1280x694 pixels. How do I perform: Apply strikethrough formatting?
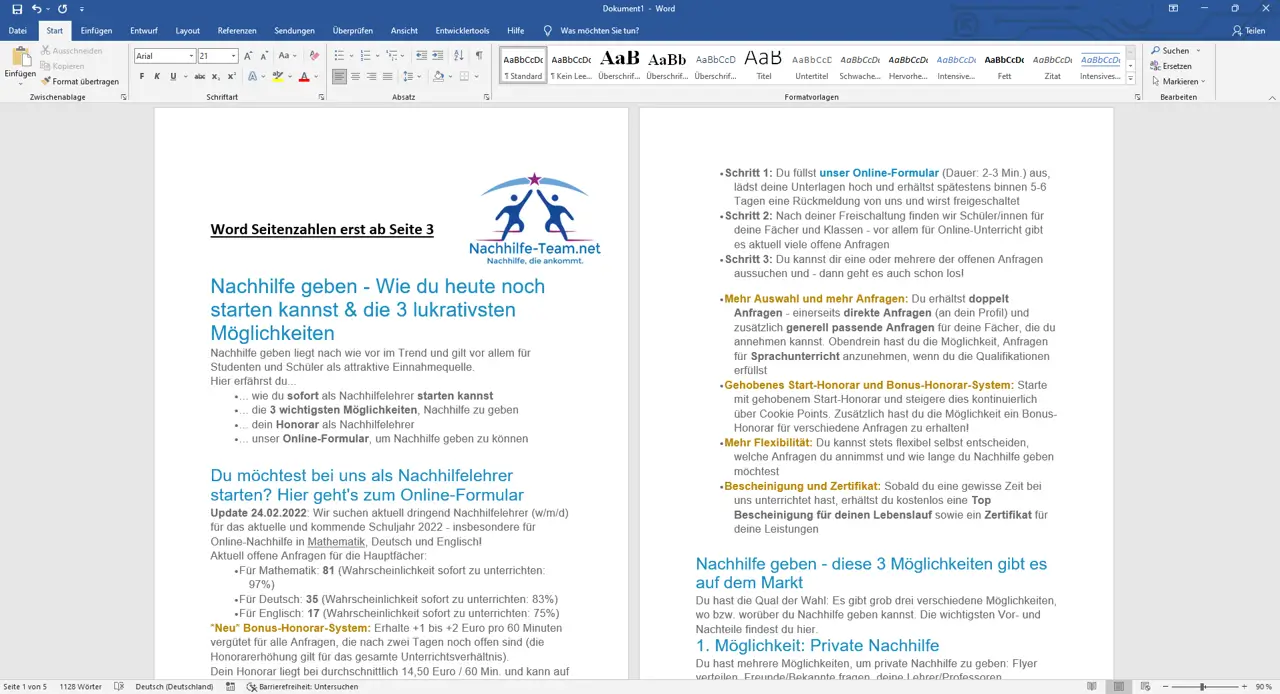tap(200, 76)
